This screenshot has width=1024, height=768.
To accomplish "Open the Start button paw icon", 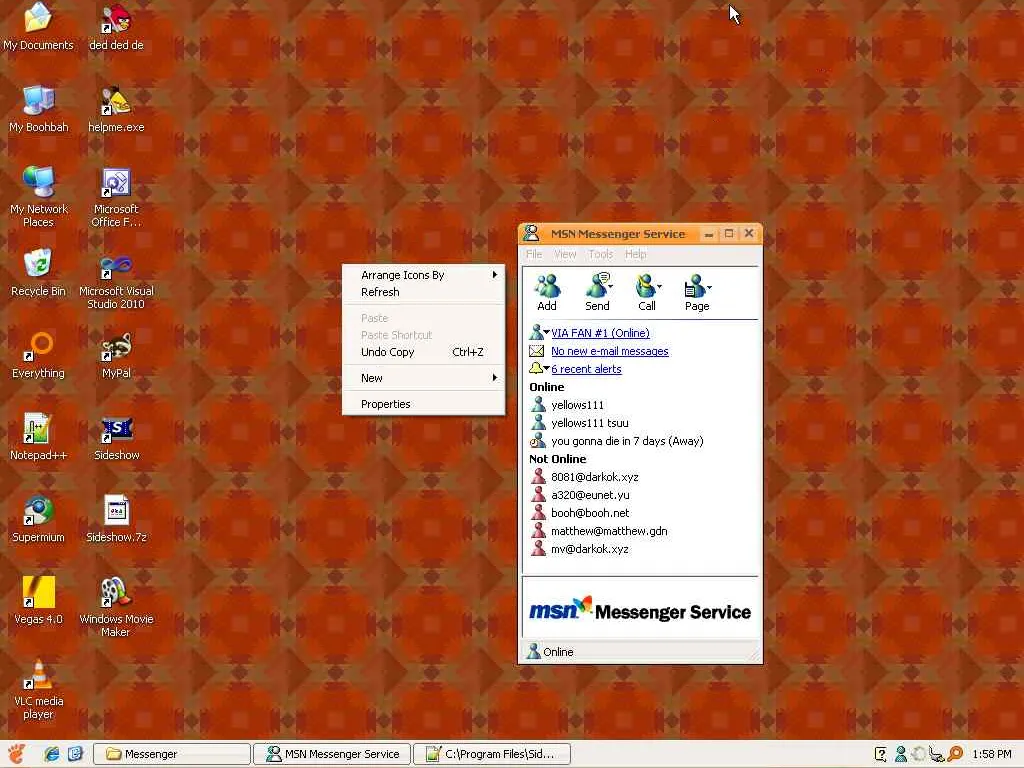I will [17, 754].
